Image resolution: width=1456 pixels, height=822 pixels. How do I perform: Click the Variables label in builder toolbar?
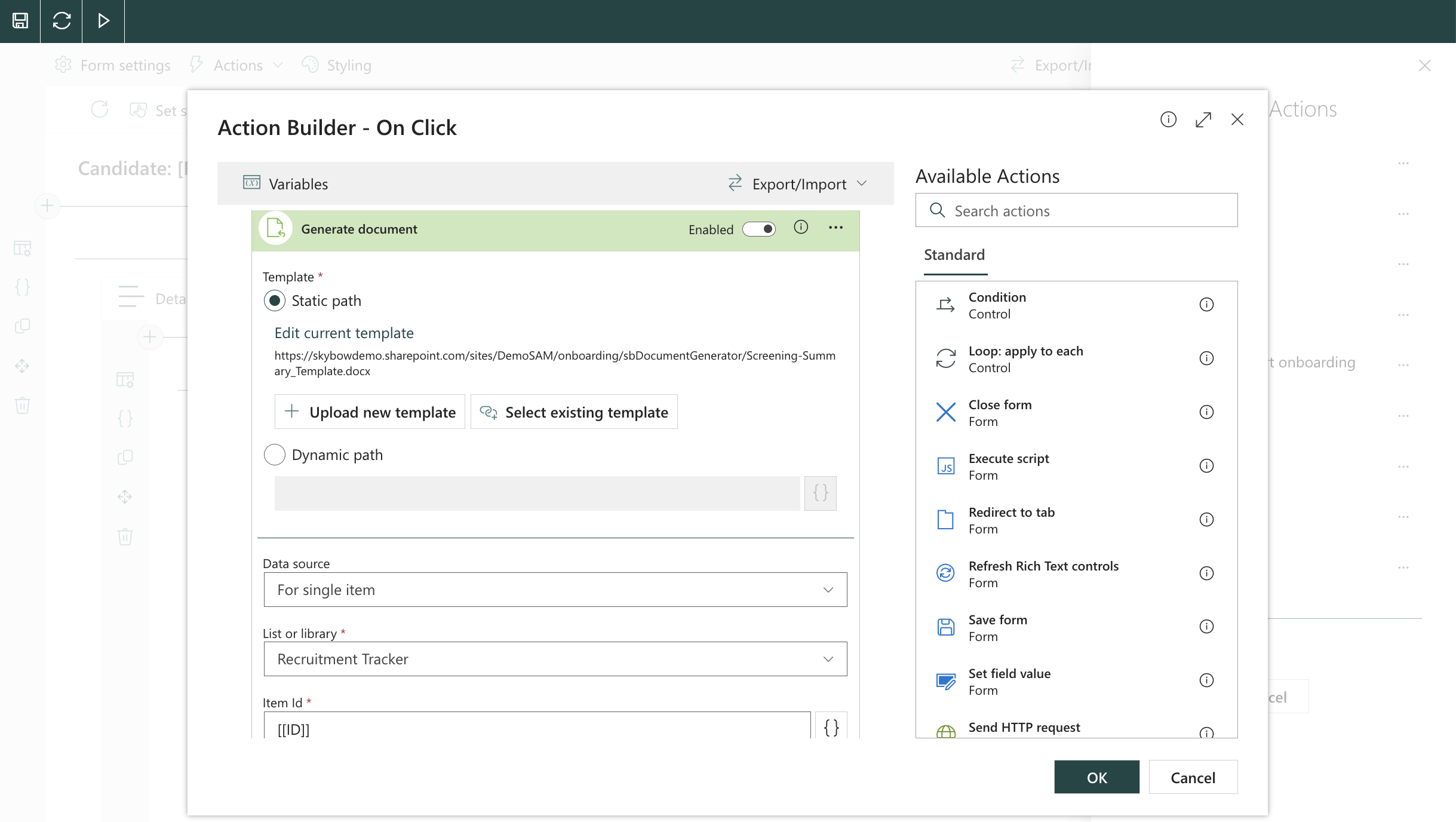(298, 184)
